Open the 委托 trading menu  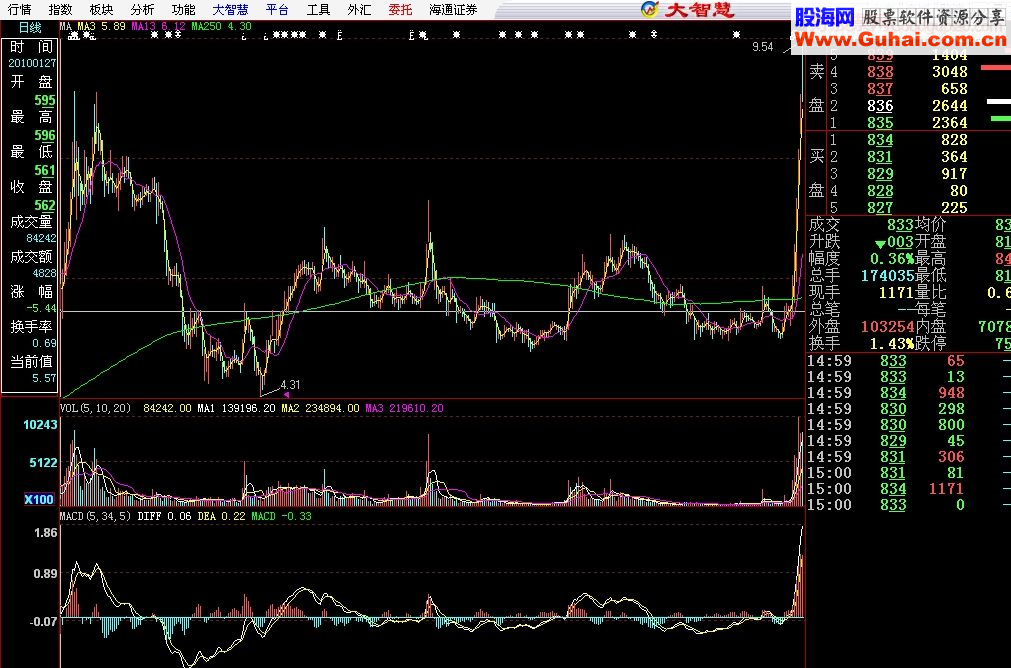click(x=400, y=9)
